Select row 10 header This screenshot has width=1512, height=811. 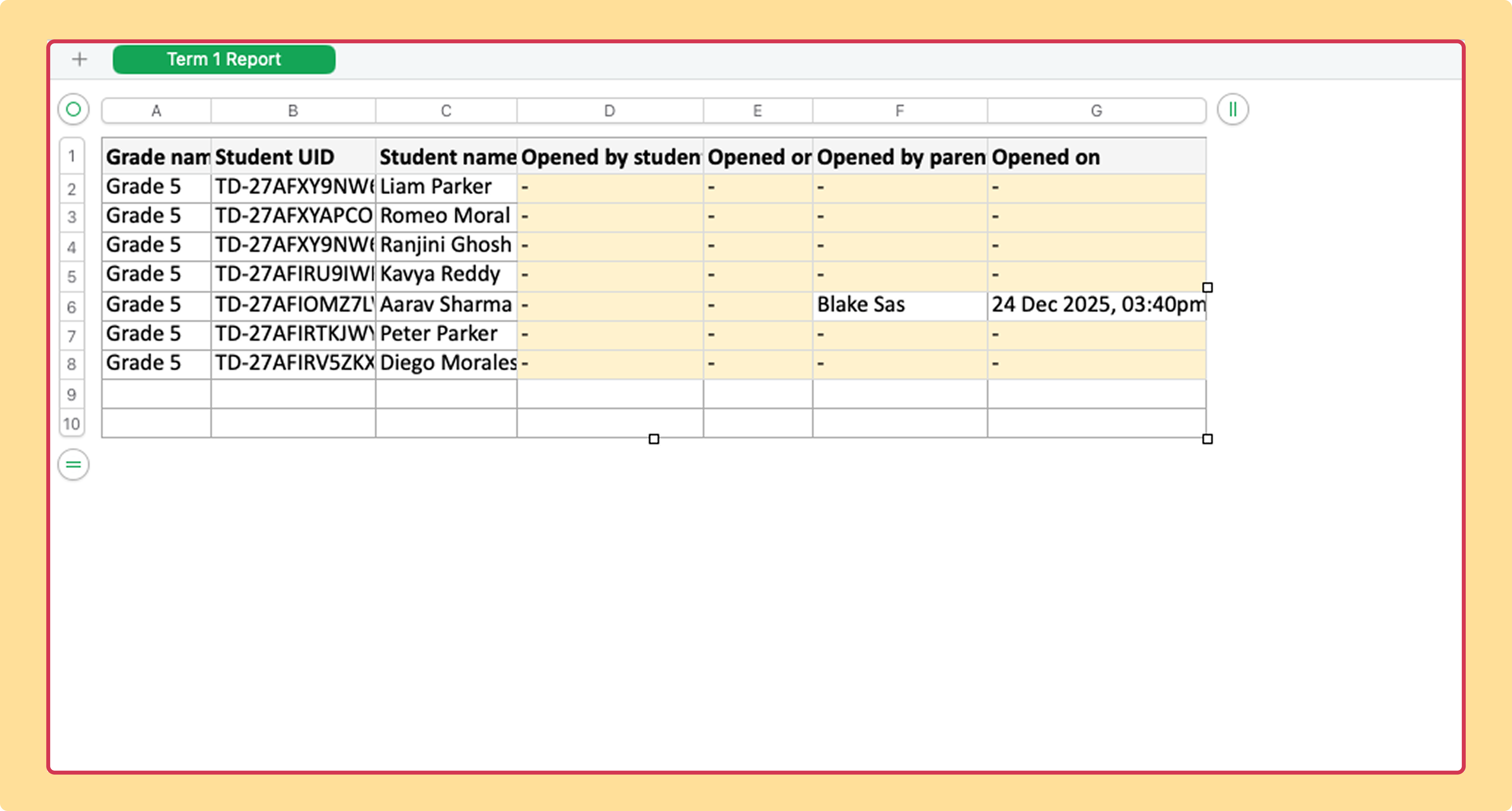[x=72, y=423]
